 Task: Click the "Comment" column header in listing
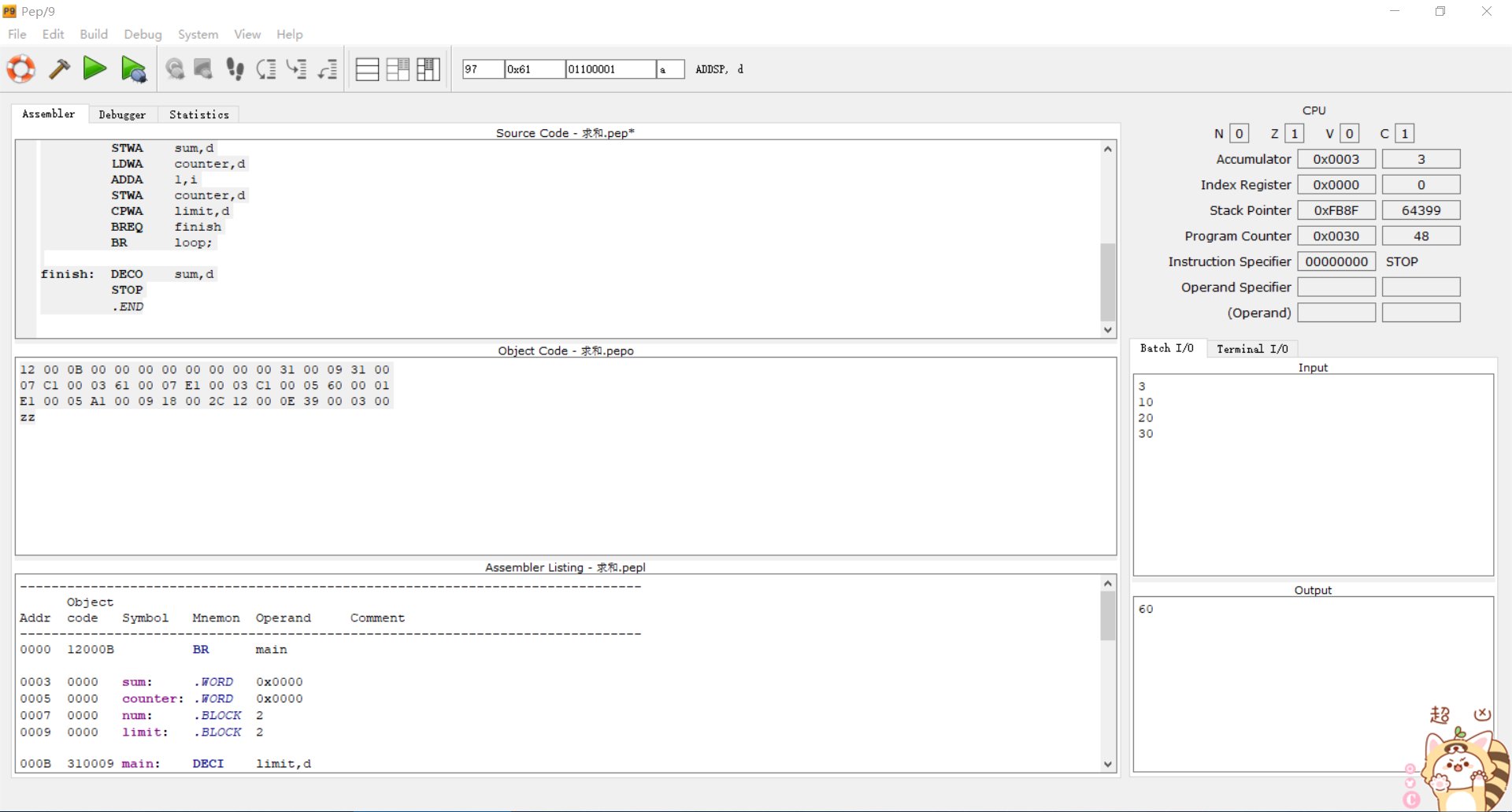(377, 618)
